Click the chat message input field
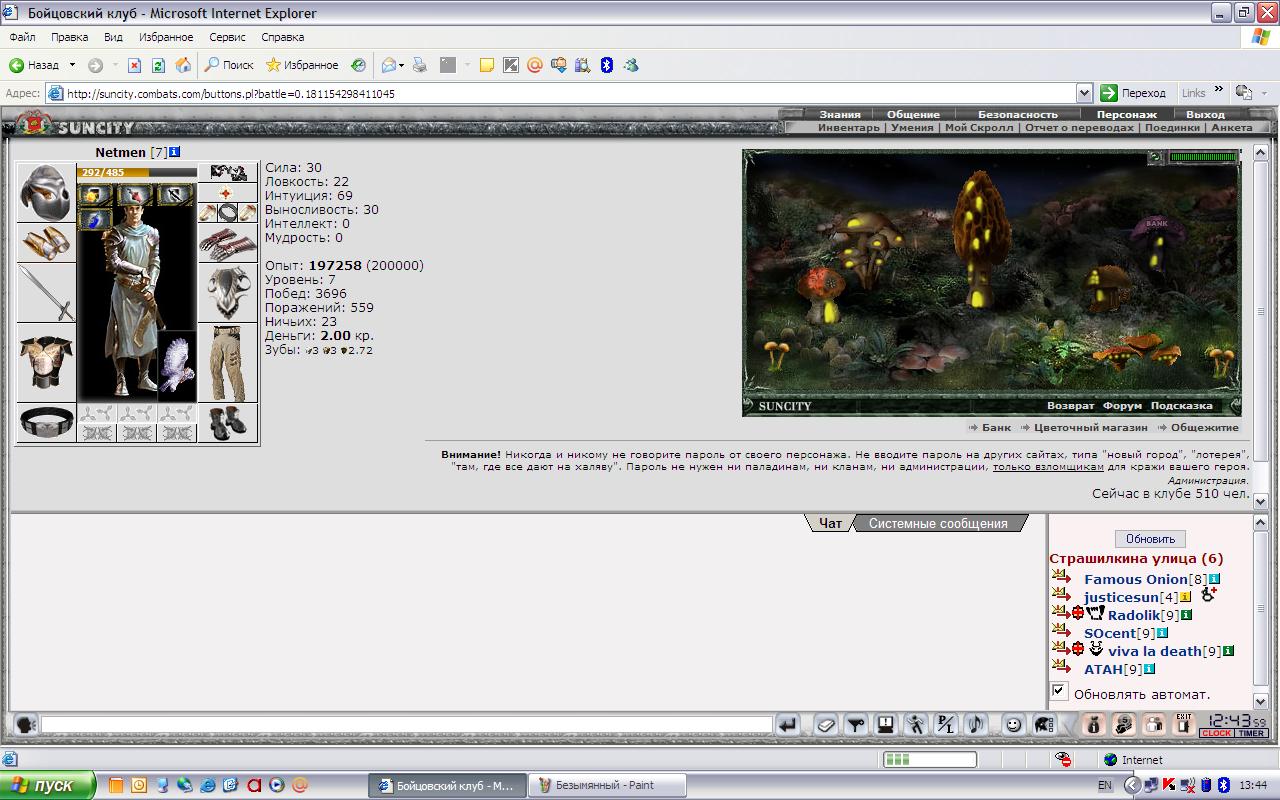Screen dimensions: 1280x800 (x=406, y=725)
